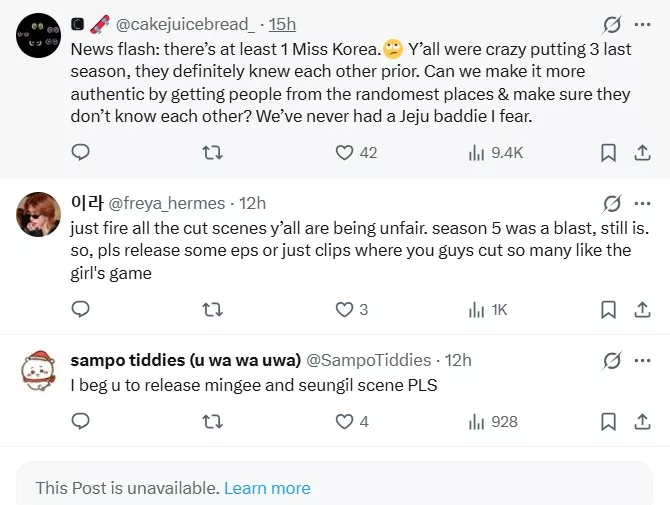Open the Learn more link
The image size is (670, 505).
pyautogui.click(x=267, y=488)
